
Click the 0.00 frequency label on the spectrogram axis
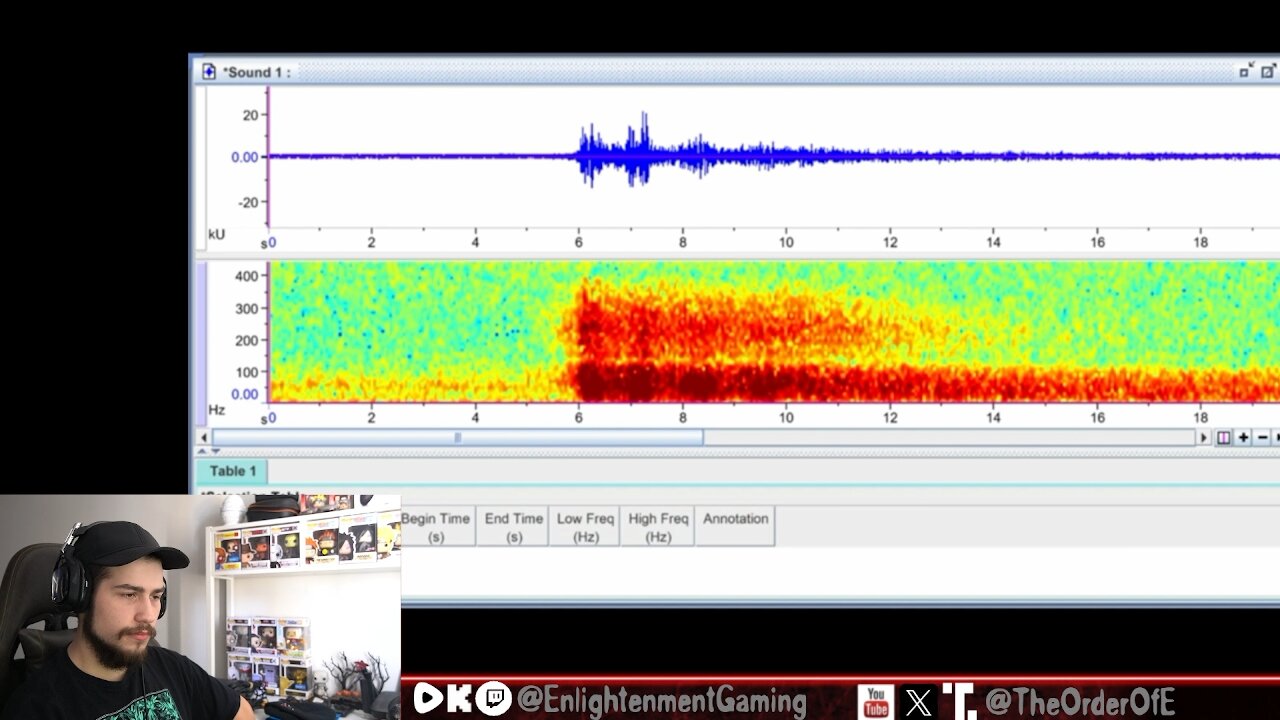244,394
